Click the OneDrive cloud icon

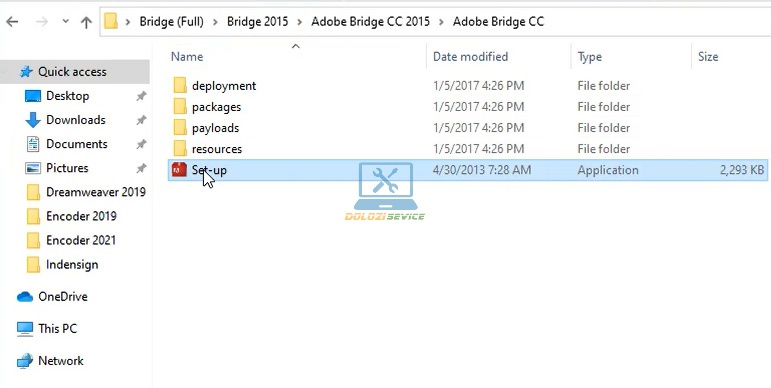click(x=25, y=297)
